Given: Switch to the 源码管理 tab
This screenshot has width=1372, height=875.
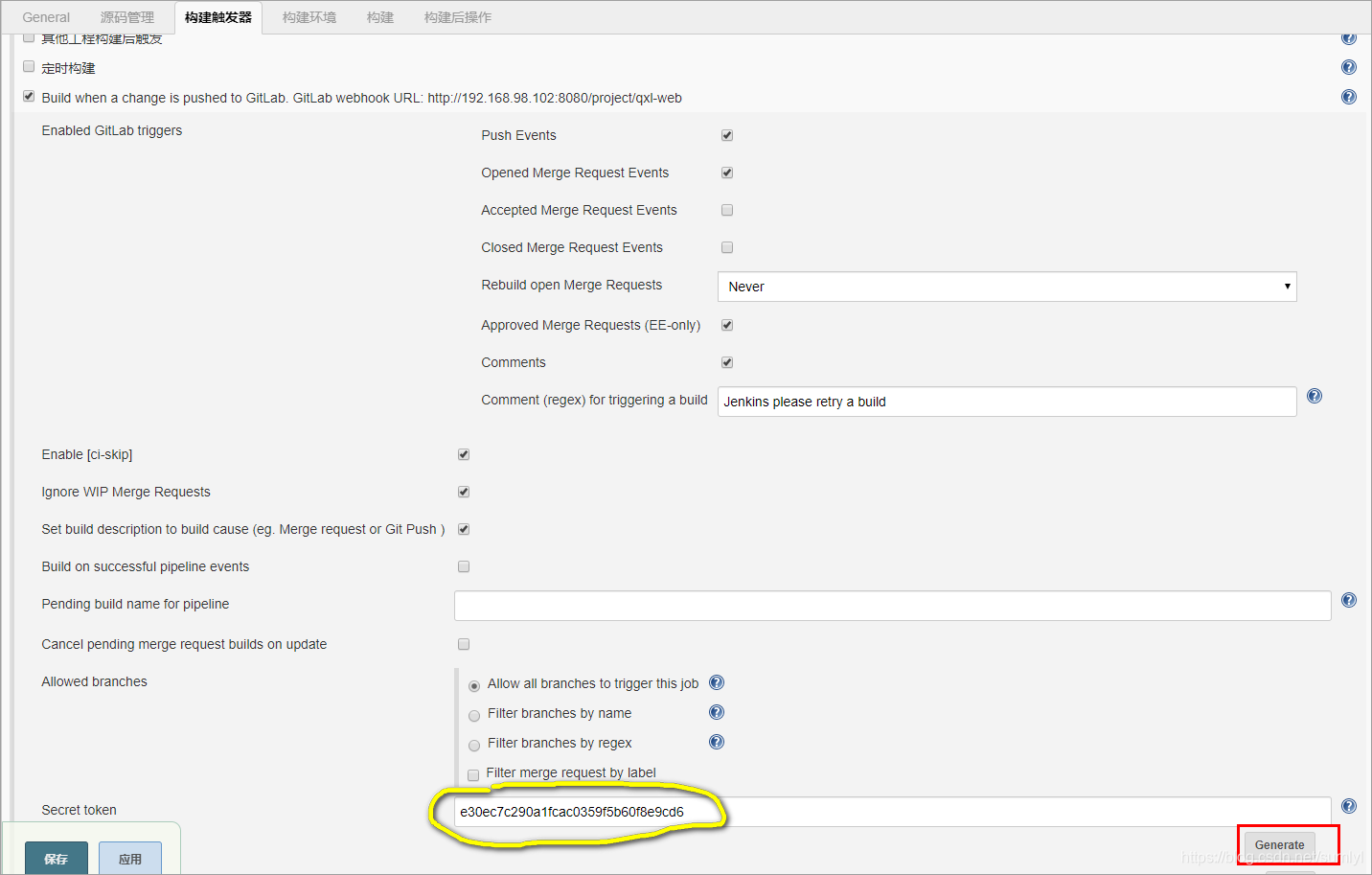Looking at the screenshot, I should (x=127, y=17).
